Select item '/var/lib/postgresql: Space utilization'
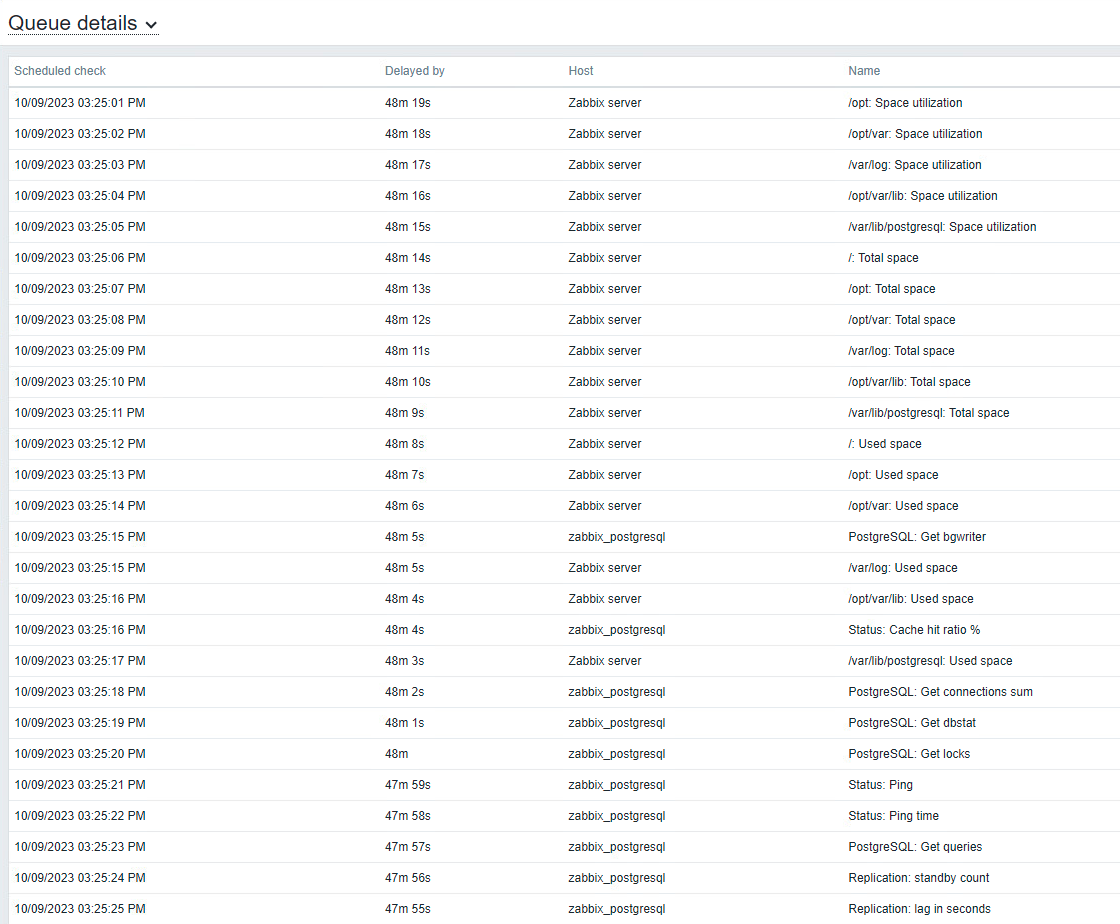Screen dimensions: 1120x924 (x=942, y=226)
